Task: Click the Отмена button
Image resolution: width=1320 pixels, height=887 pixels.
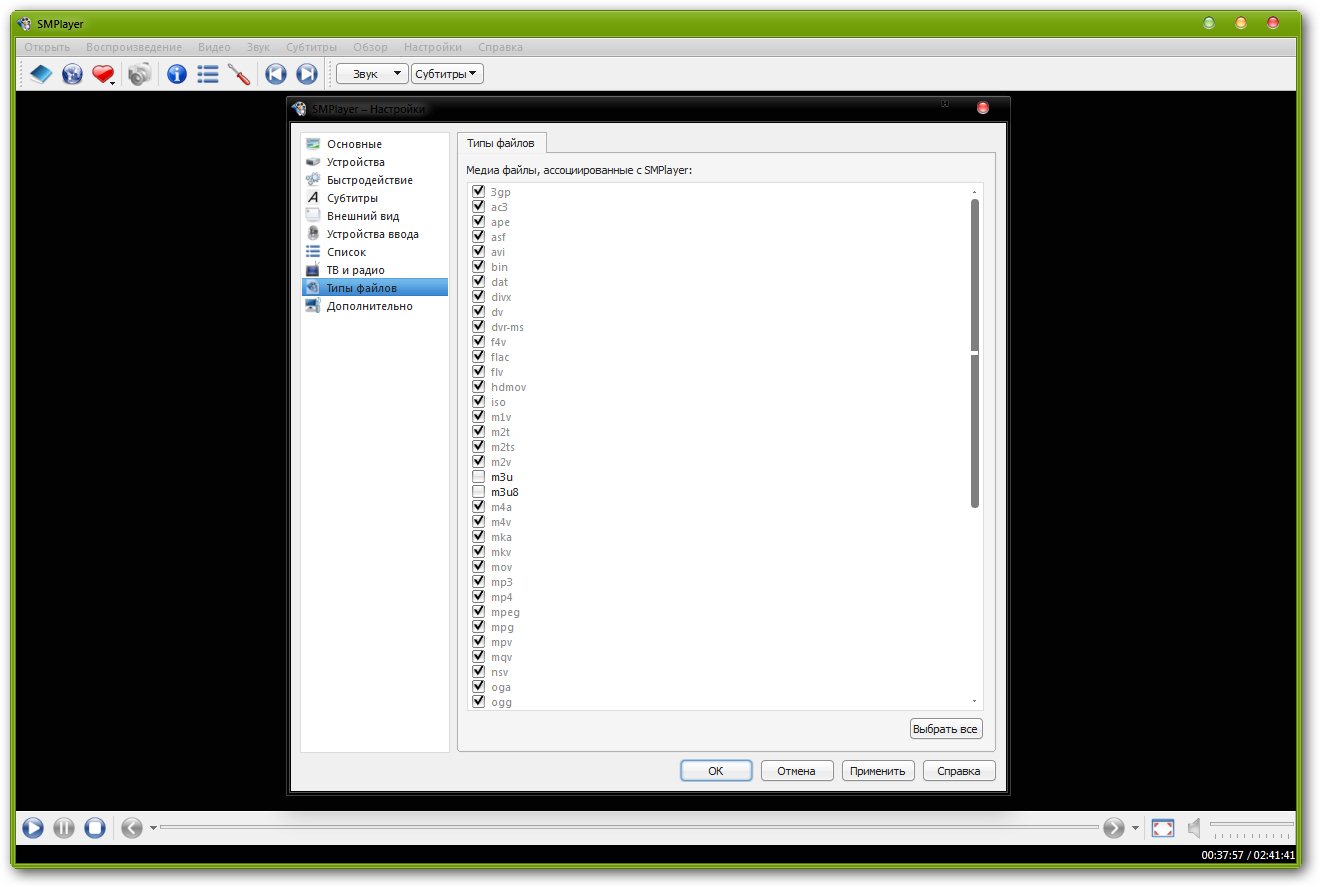Action: 797,771
